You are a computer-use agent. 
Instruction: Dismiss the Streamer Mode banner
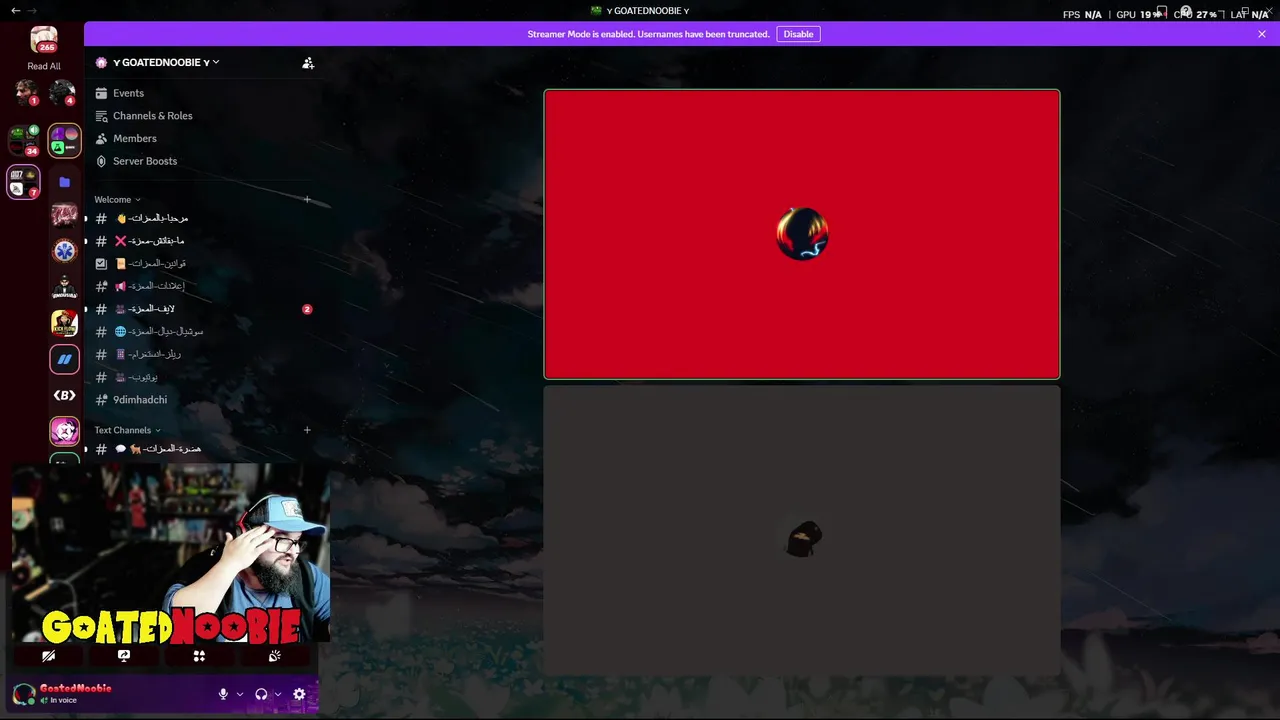(1262, 34)
